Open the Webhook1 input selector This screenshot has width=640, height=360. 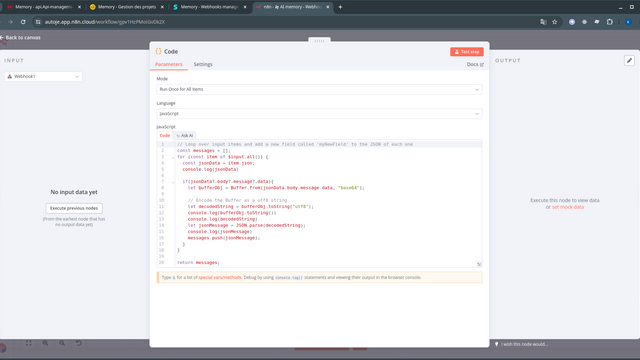[43, 76]
